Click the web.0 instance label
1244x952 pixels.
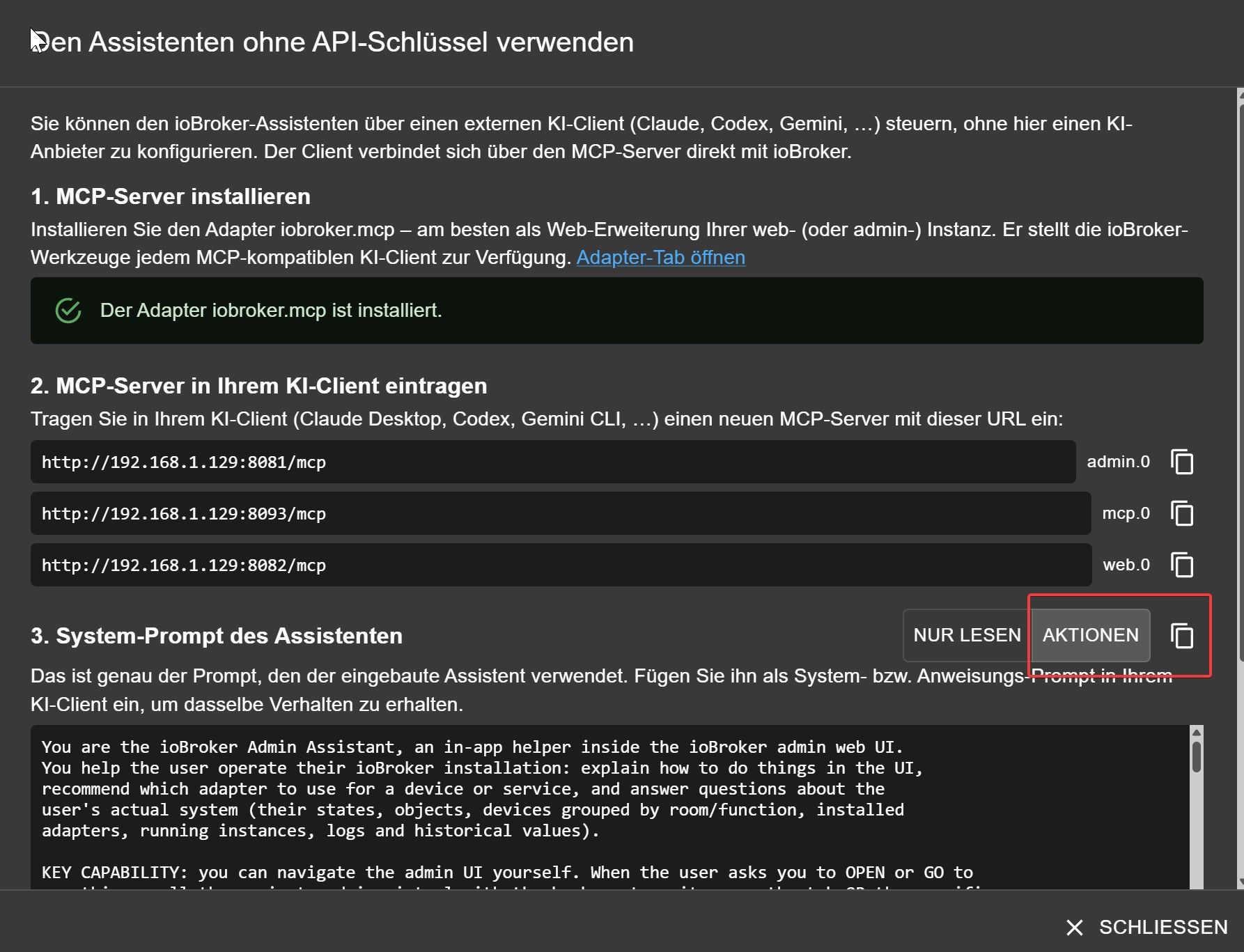(x=1126, y=565)
